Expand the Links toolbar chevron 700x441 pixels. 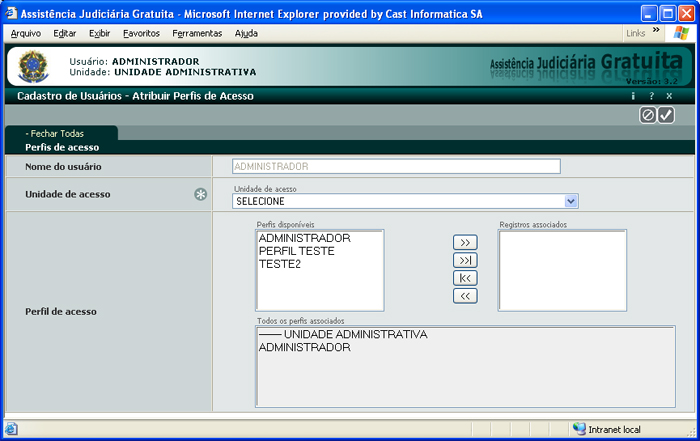tap(657, 32)
